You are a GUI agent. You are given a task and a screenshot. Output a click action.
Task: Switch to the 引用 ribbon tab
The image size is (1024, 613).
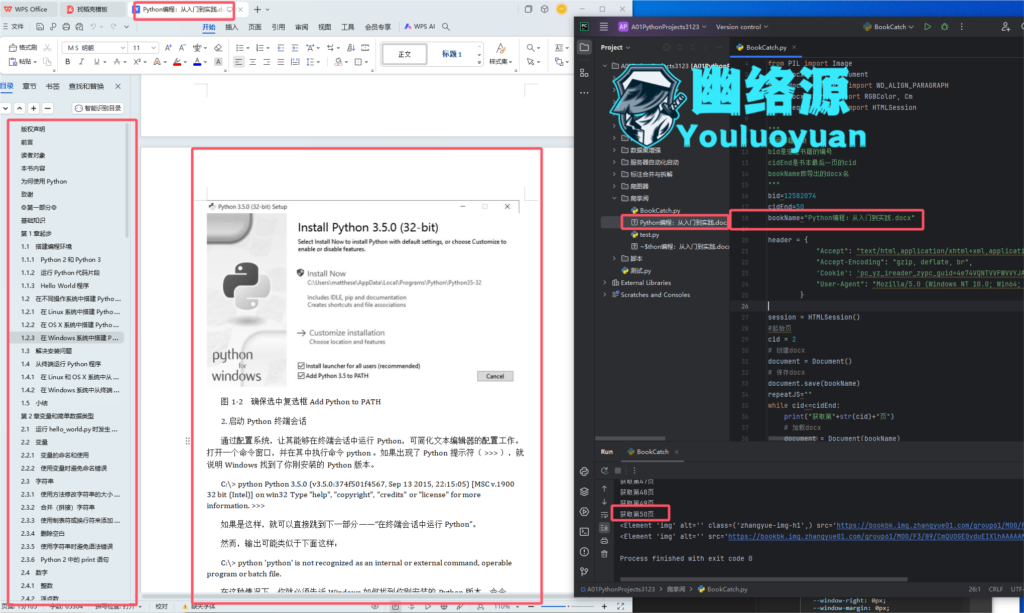278,27
